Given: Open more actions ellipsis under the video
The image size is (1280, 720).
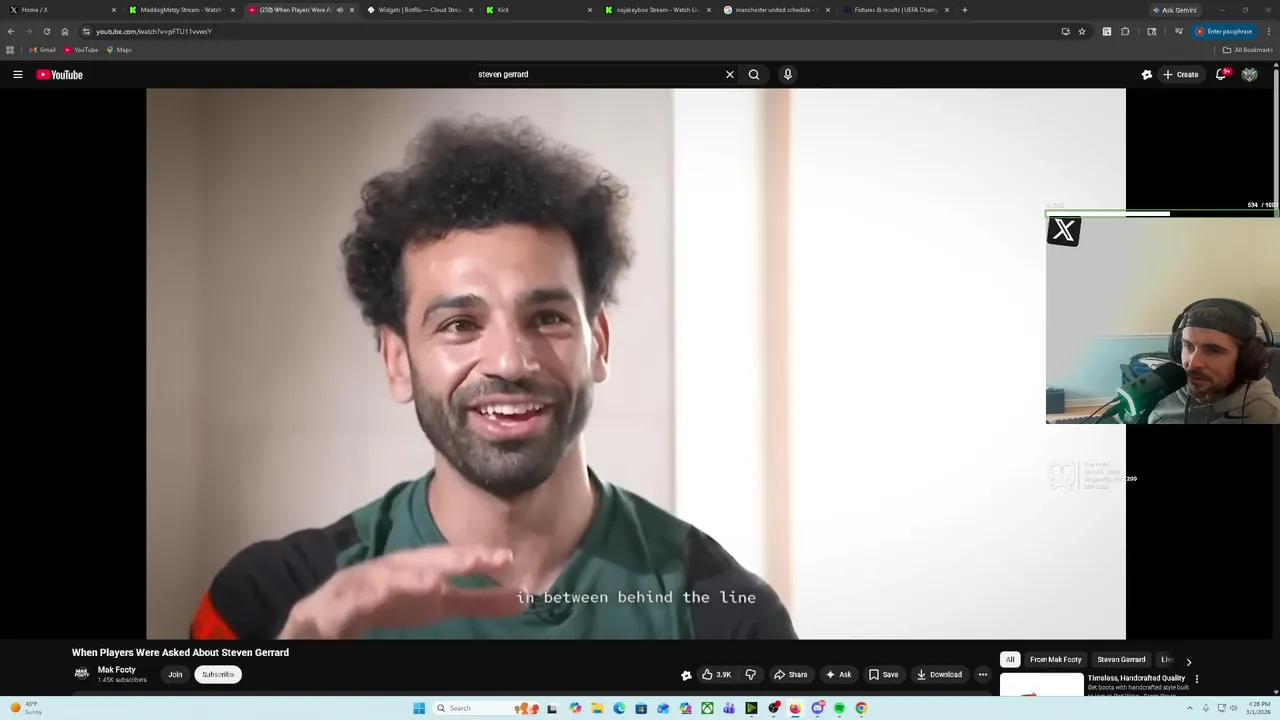Looking at the screenshot, I should [983, 674].
